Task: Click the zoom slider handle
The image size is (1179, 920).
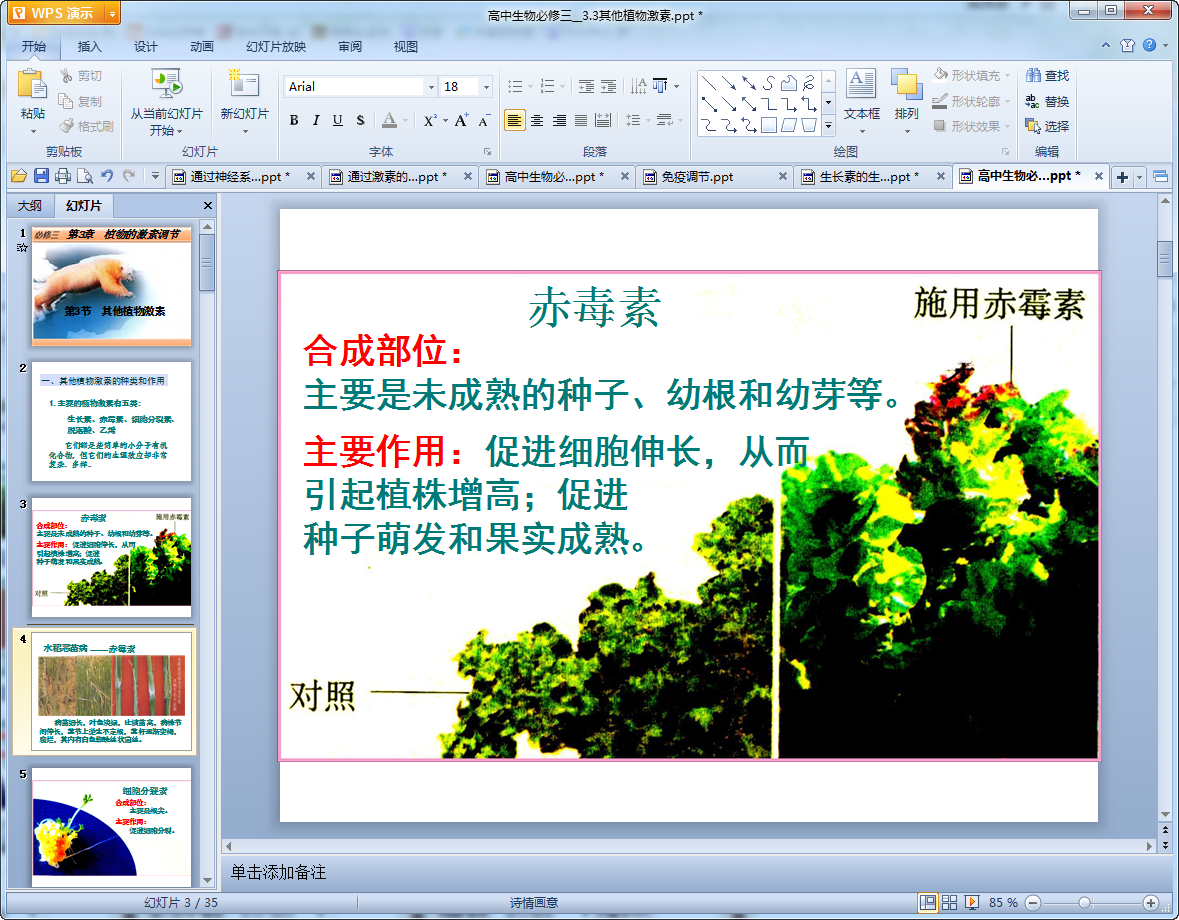Action: click(1084, 903)
